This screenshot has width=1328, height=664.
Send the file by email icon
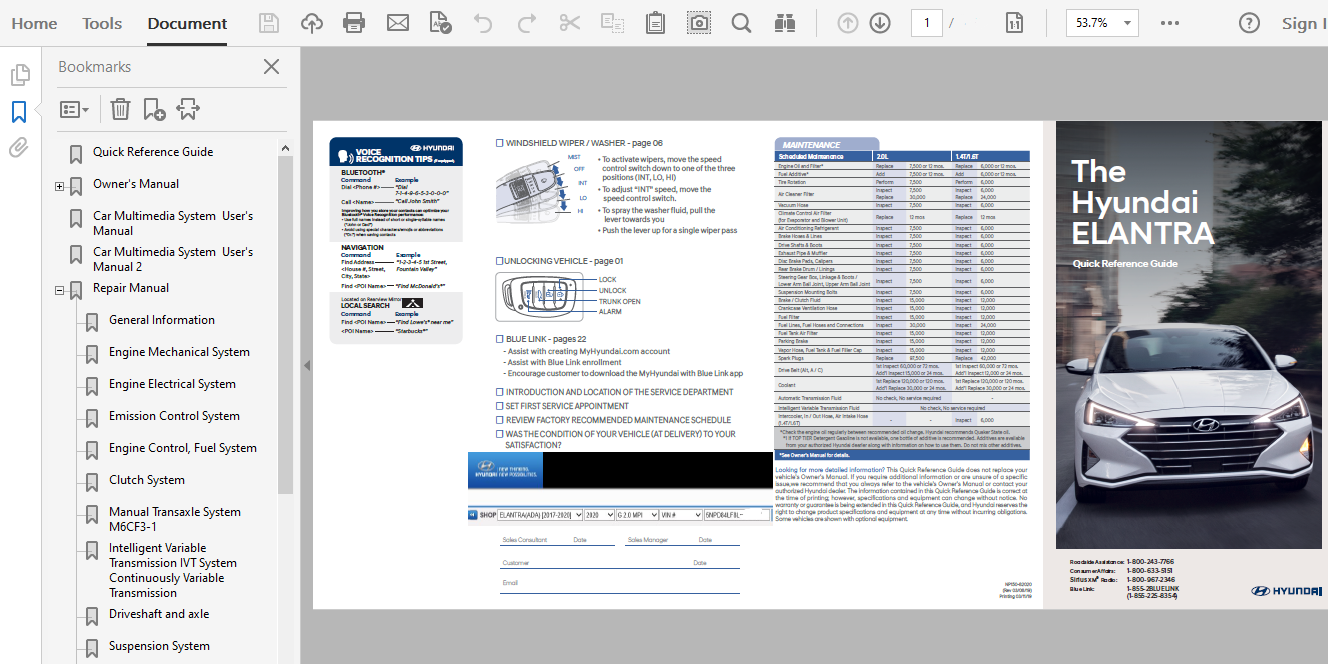[398, 23]
